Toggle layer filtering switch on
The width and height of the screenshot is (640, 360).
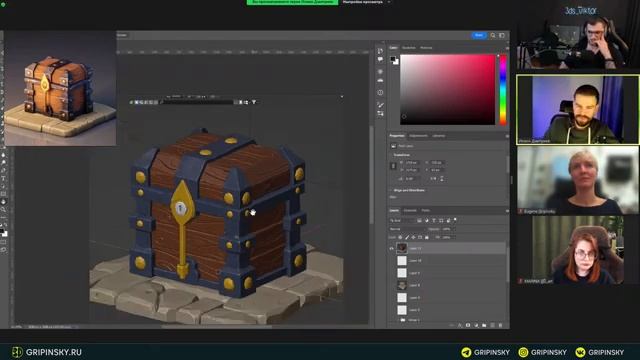(x=455, y=220)
